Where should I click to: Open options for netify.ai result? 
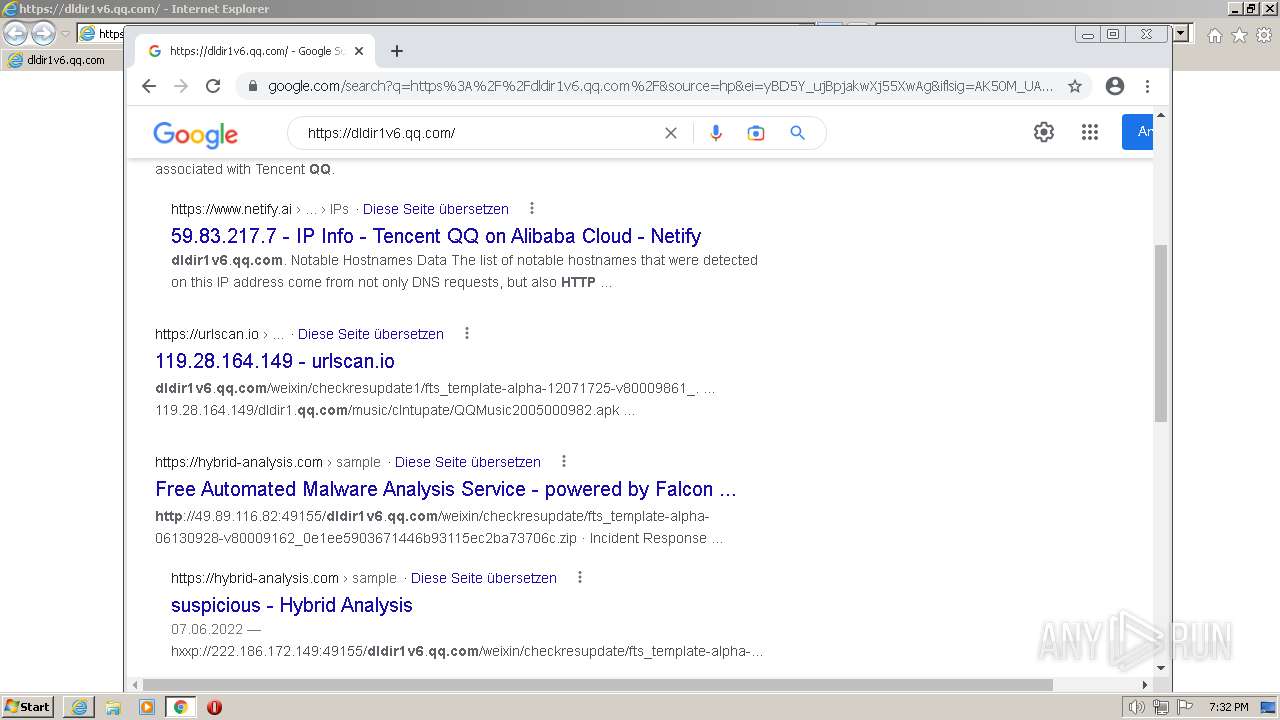pos(532,208)
